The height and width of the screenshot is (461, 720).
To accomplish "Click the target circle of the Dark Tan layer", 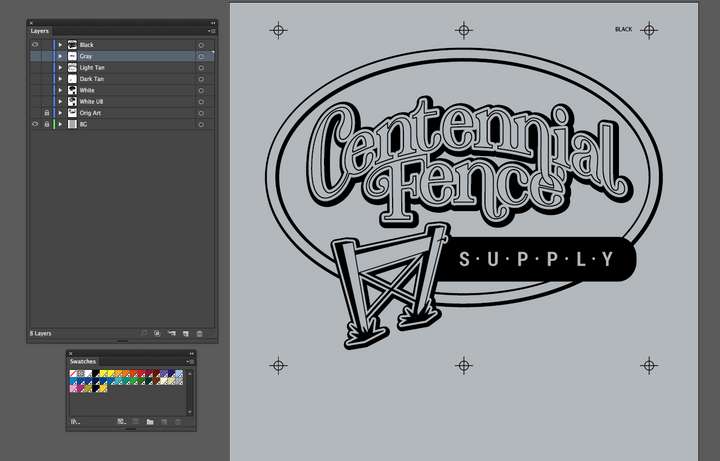I will click(x=201, y=79).
